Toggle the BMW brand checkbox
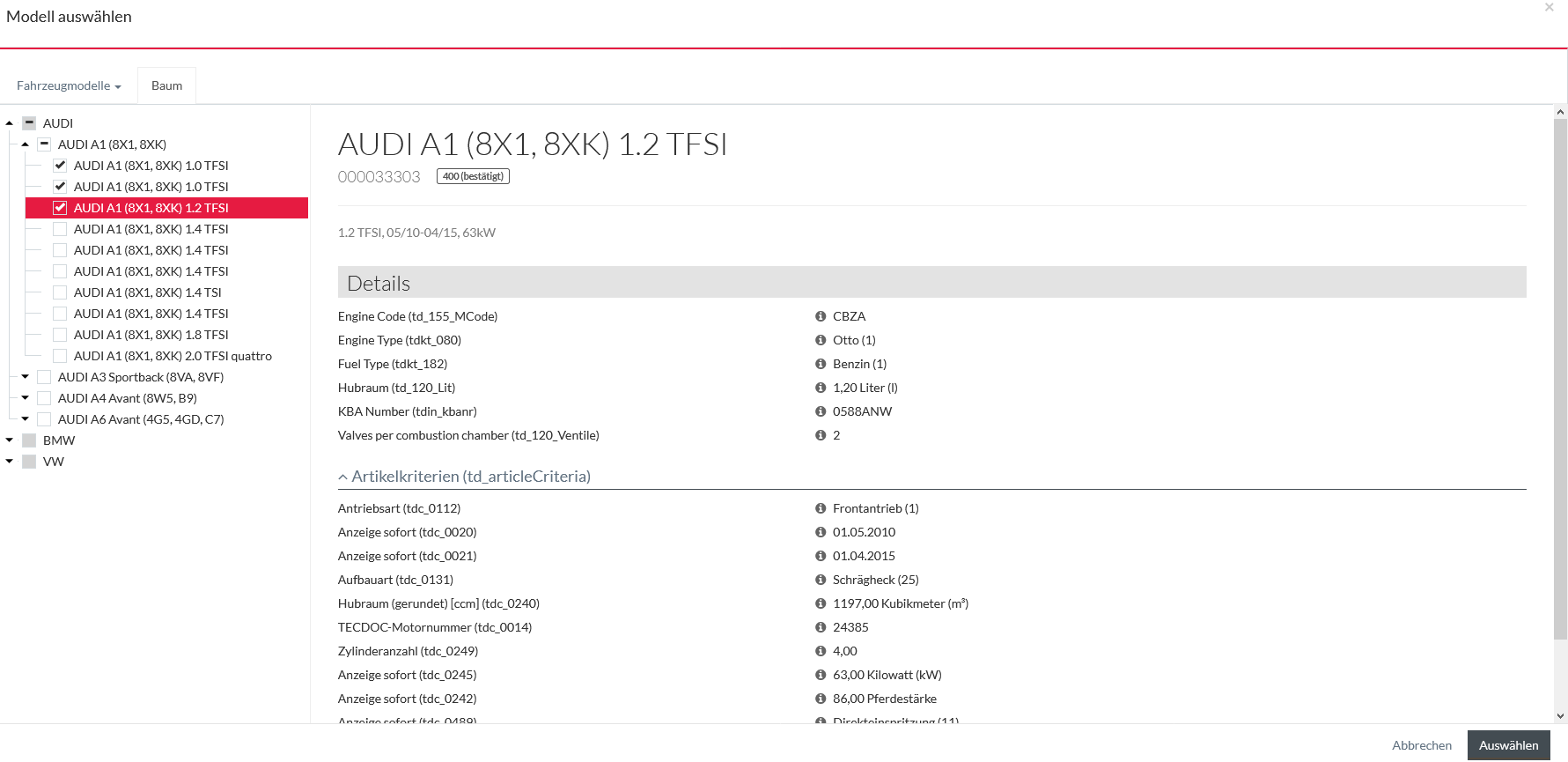Image resolution: width=1568 pixels, height=762 pixels. point(29,440)
